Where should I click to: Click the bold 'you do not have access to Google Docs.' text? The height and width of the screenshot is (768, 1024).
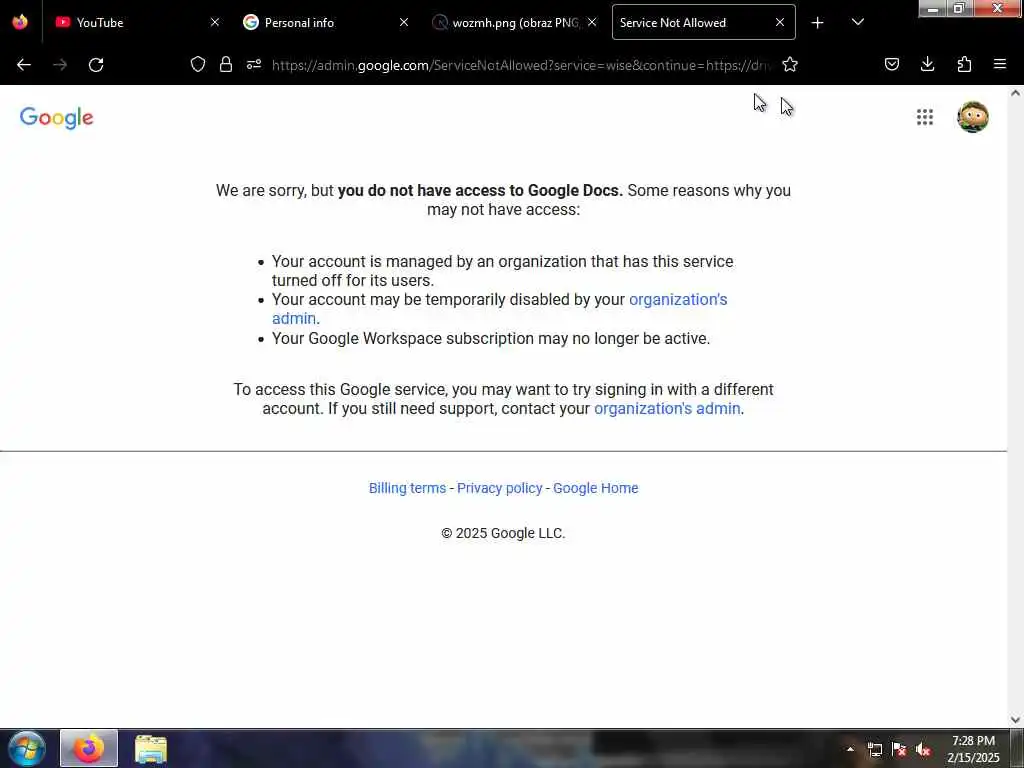pos(480,190)
